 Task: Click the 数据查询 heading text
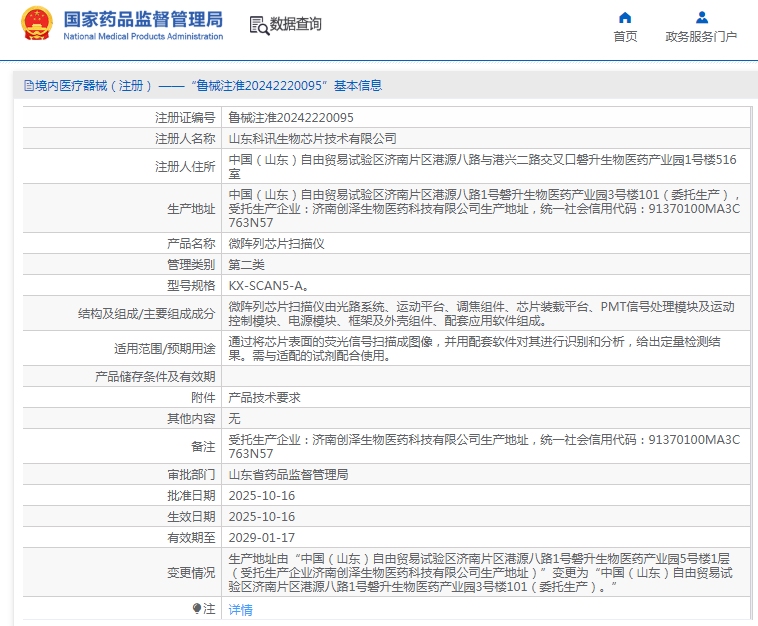point(295,24)
